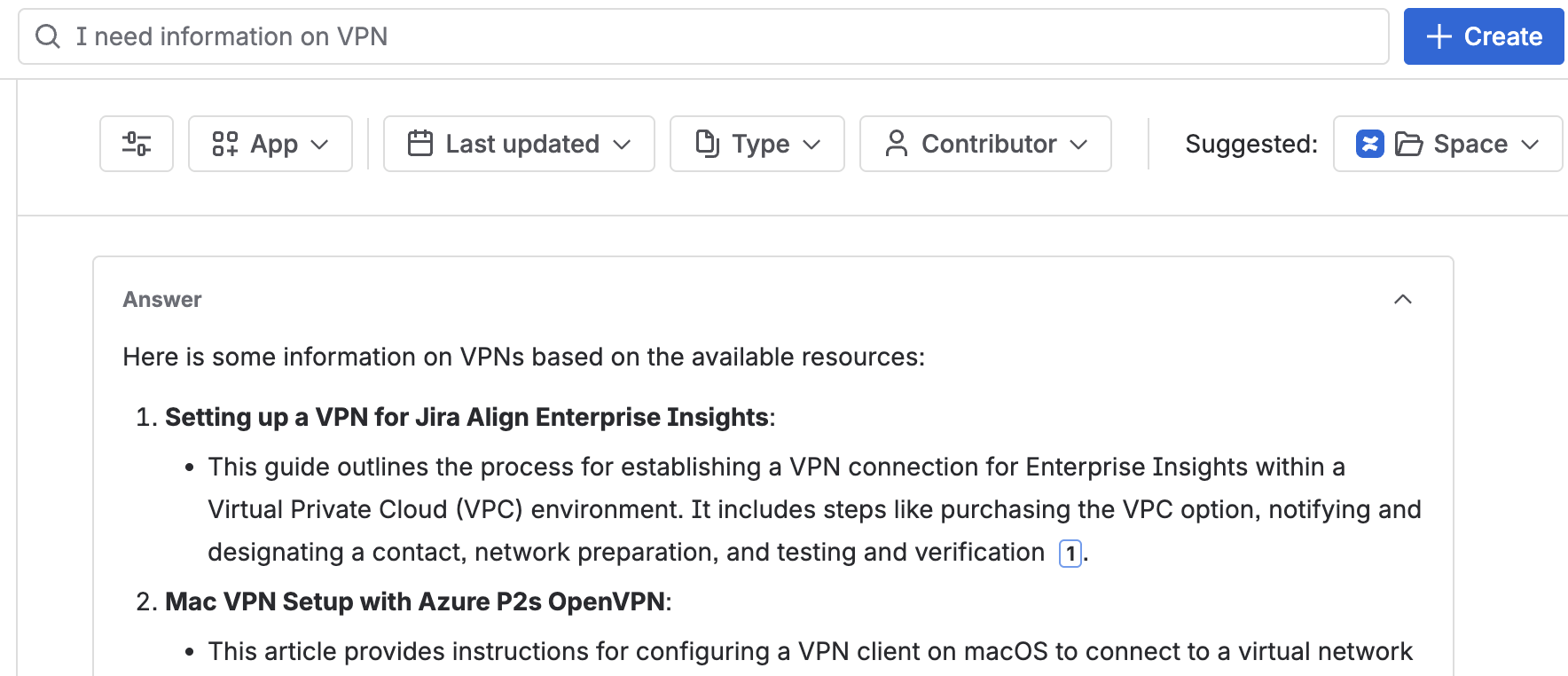Click the Create button
The width and height of the screenshot is (1568, 676).
[1483, 36]
